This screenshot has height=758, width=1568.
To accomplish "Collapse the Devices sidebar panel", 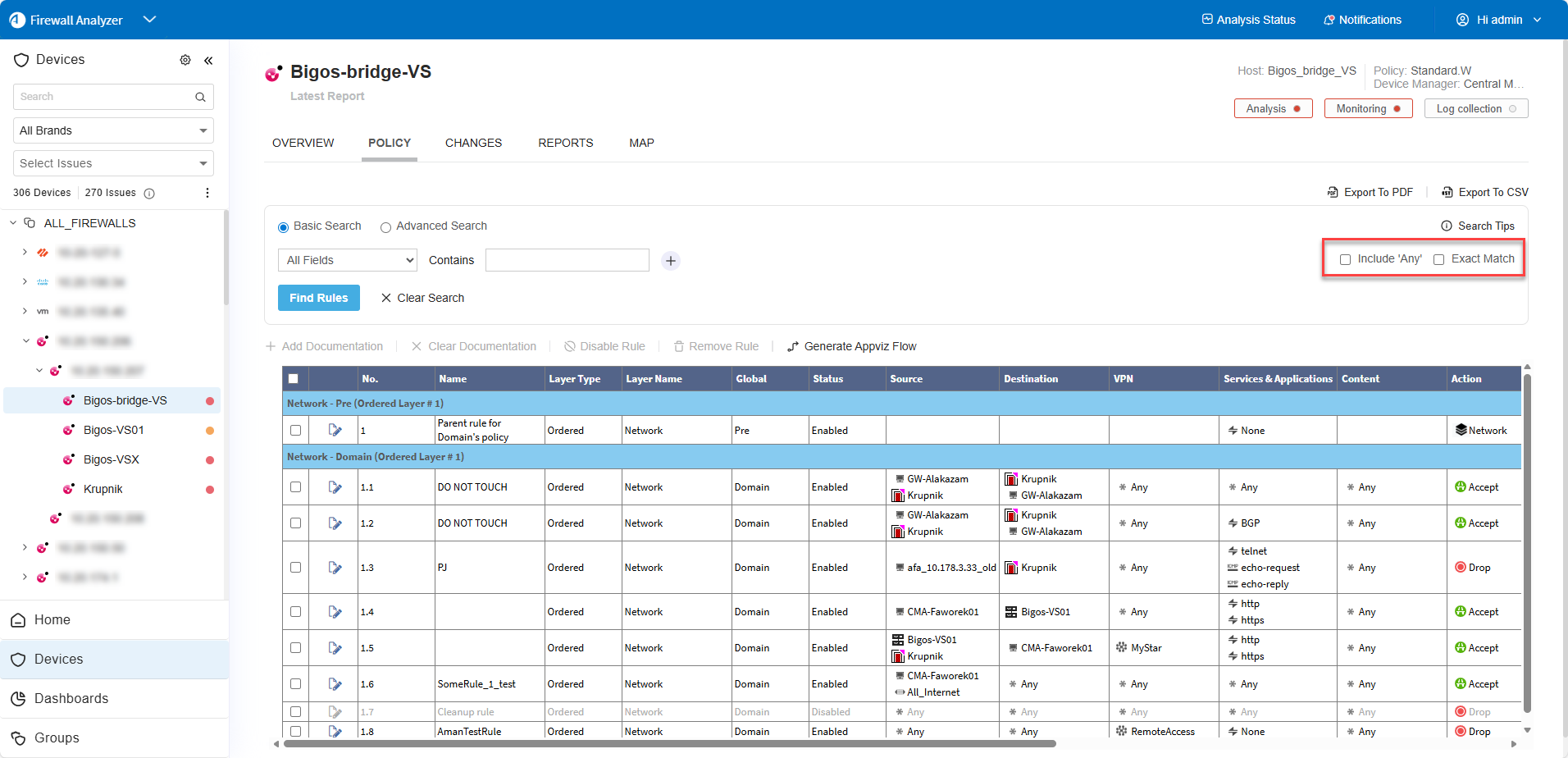I will tap(208, 60).
